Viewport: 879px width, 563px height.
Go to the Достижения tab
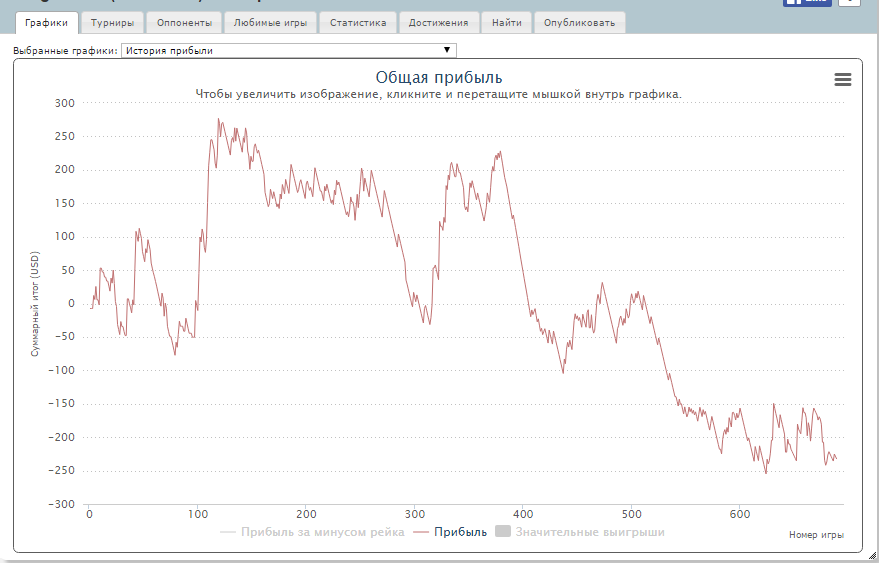438,23
